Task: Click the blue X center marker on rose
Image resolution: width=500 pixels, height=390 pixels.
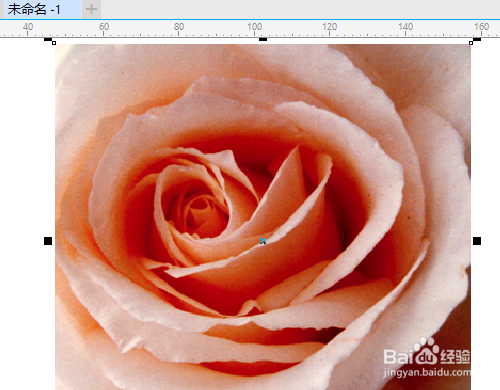Action: coord(263,241)
